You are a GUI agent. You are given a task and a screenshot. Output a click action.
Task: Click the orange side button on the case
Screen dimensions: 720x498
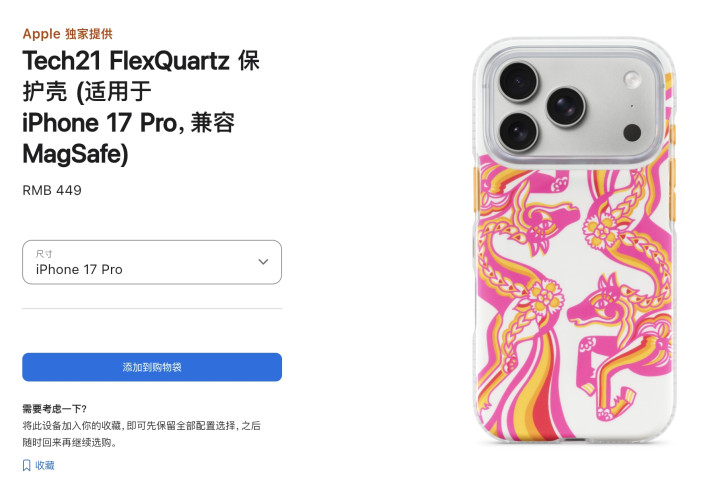[475, 189]
